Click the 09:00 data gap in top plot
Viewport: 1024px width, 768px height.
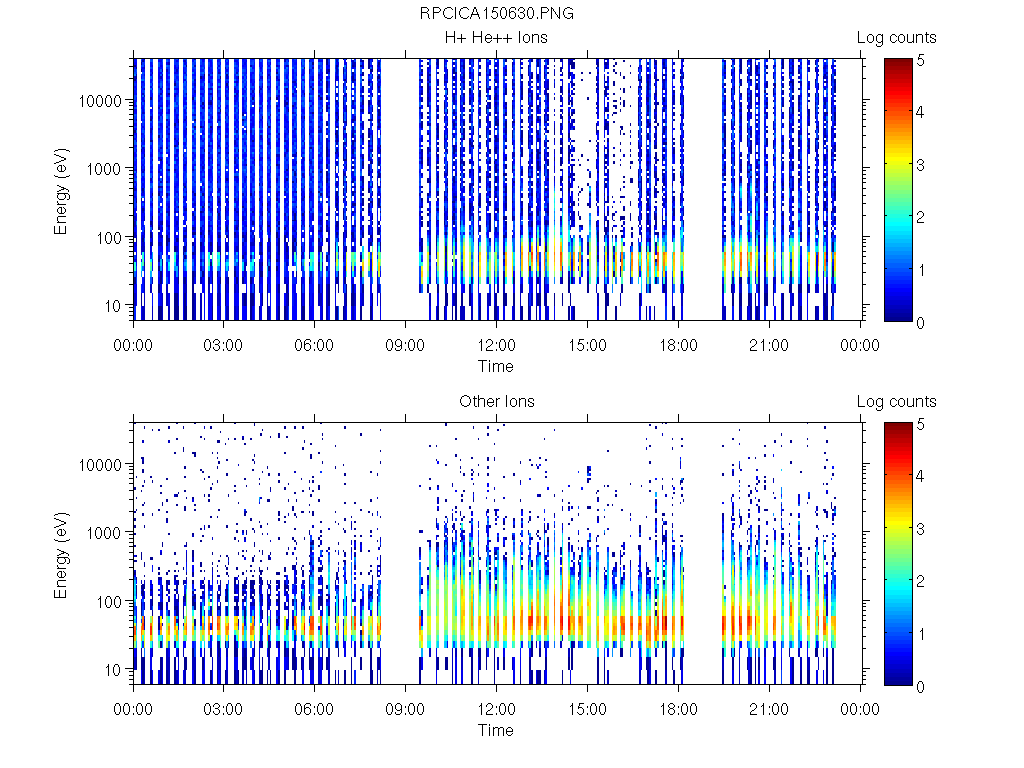tap(400, 190)
